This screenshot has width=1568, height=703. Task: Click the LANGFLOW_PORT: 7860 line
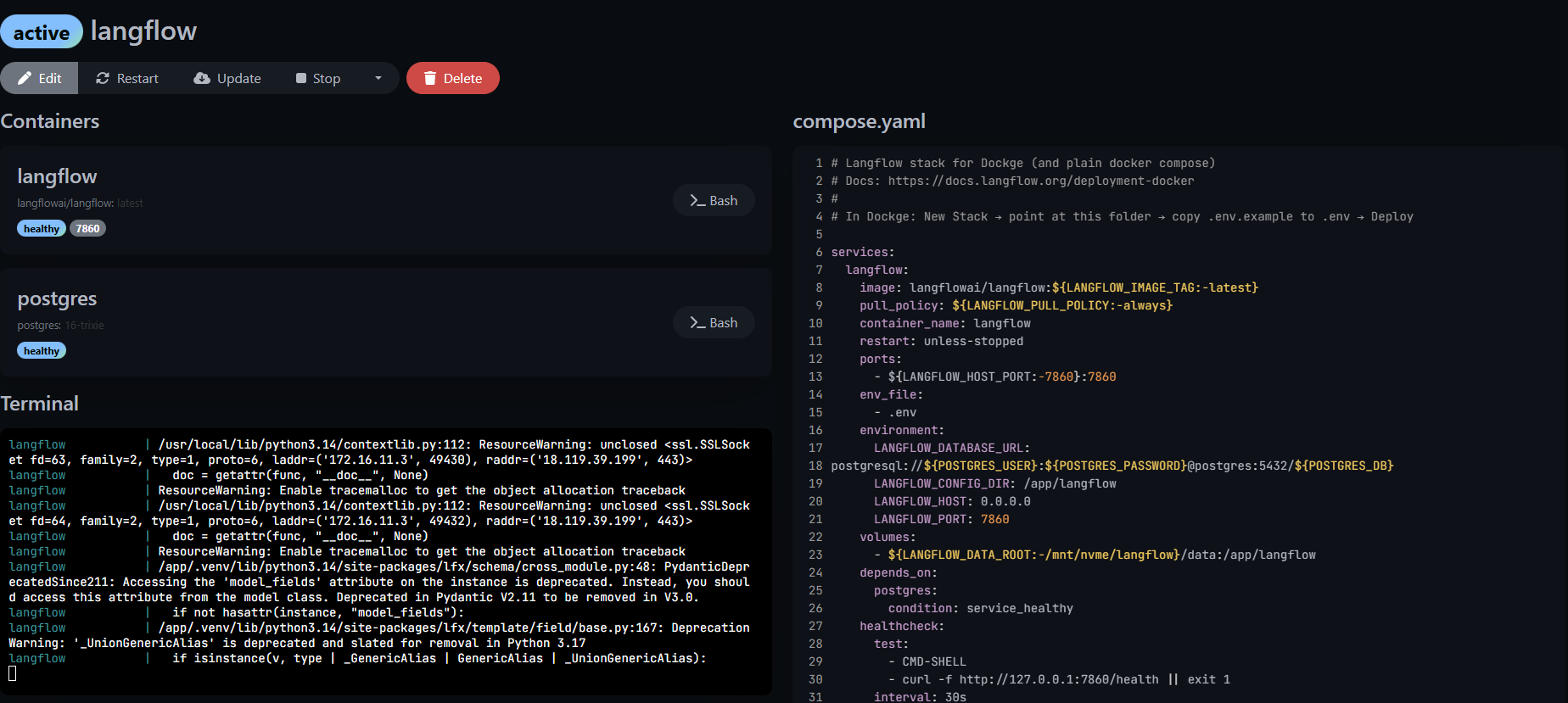tap(941, 519)
